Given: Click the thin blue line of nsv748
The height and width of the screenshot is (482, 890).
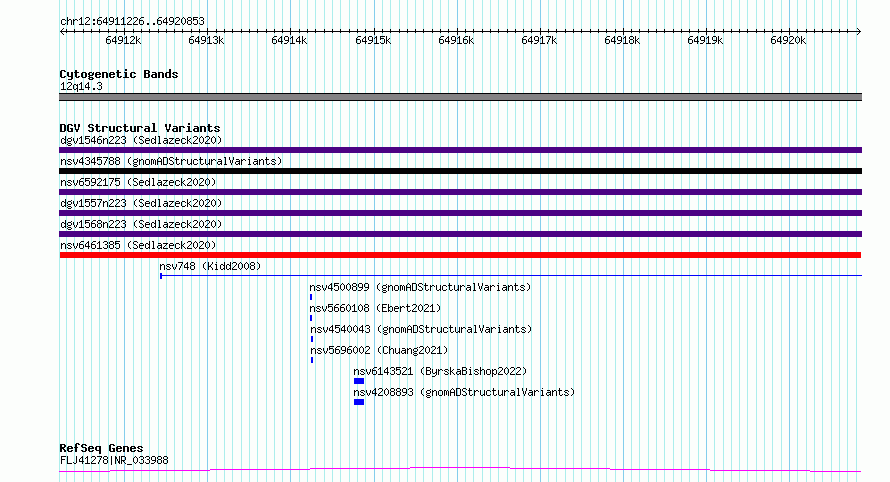Looking at the screenshot, I should tap(511, 276).
